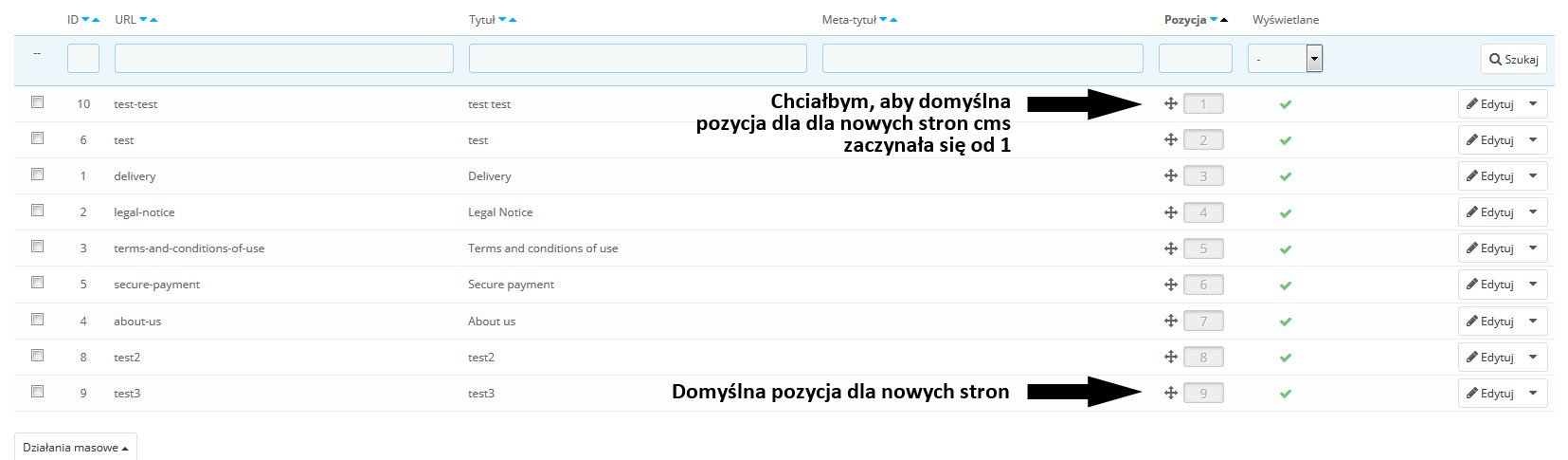Click the move handle icon for about-us row
Screen dimensions: 1568x460
click(1171, 321)
